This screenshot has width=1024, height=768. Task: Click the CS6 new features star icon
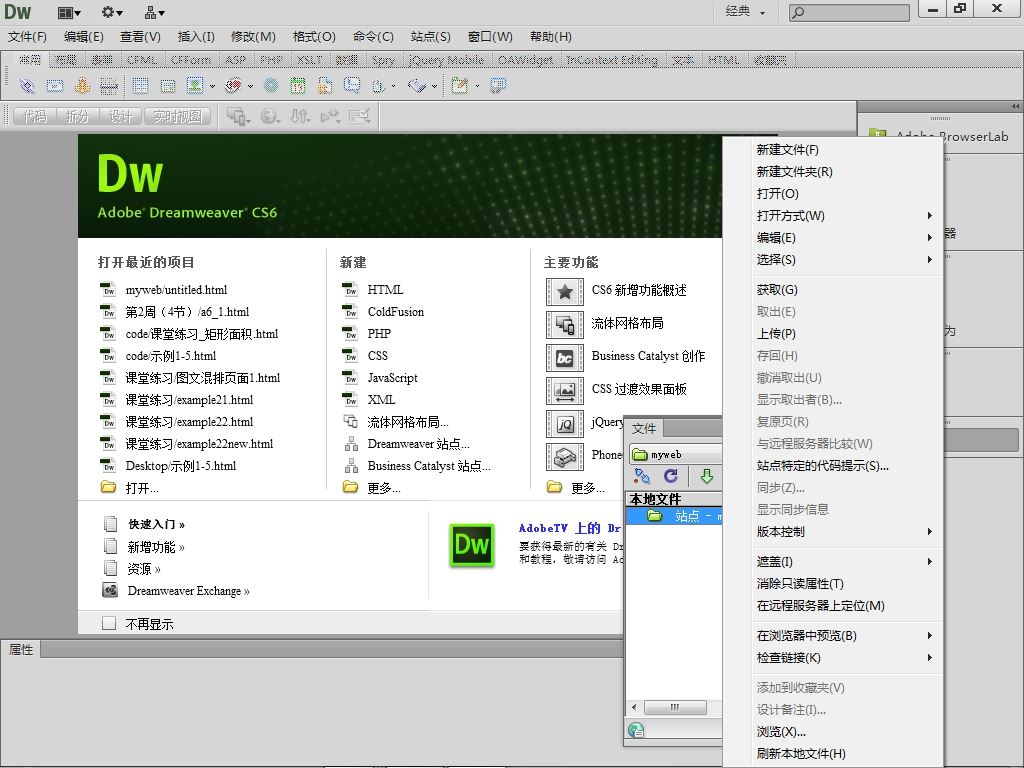click(565, 291)
